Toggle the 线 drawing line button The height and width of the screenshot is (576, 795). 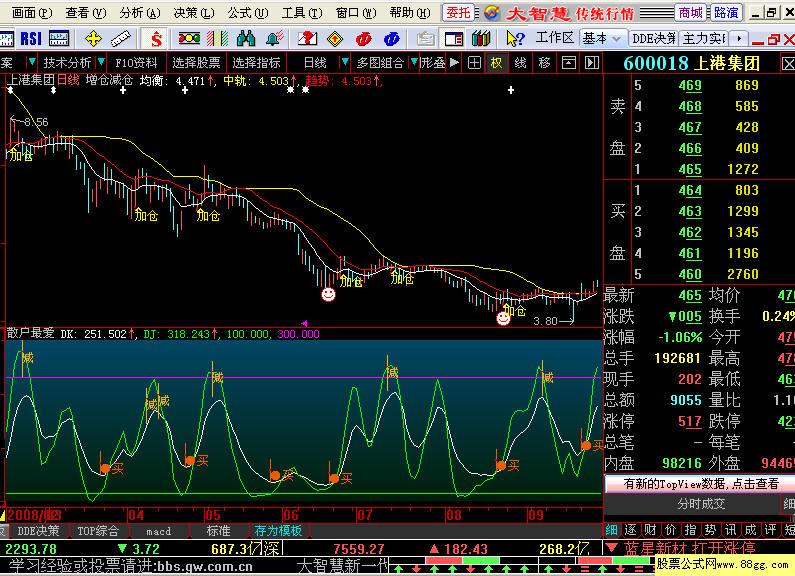[520, 63]
